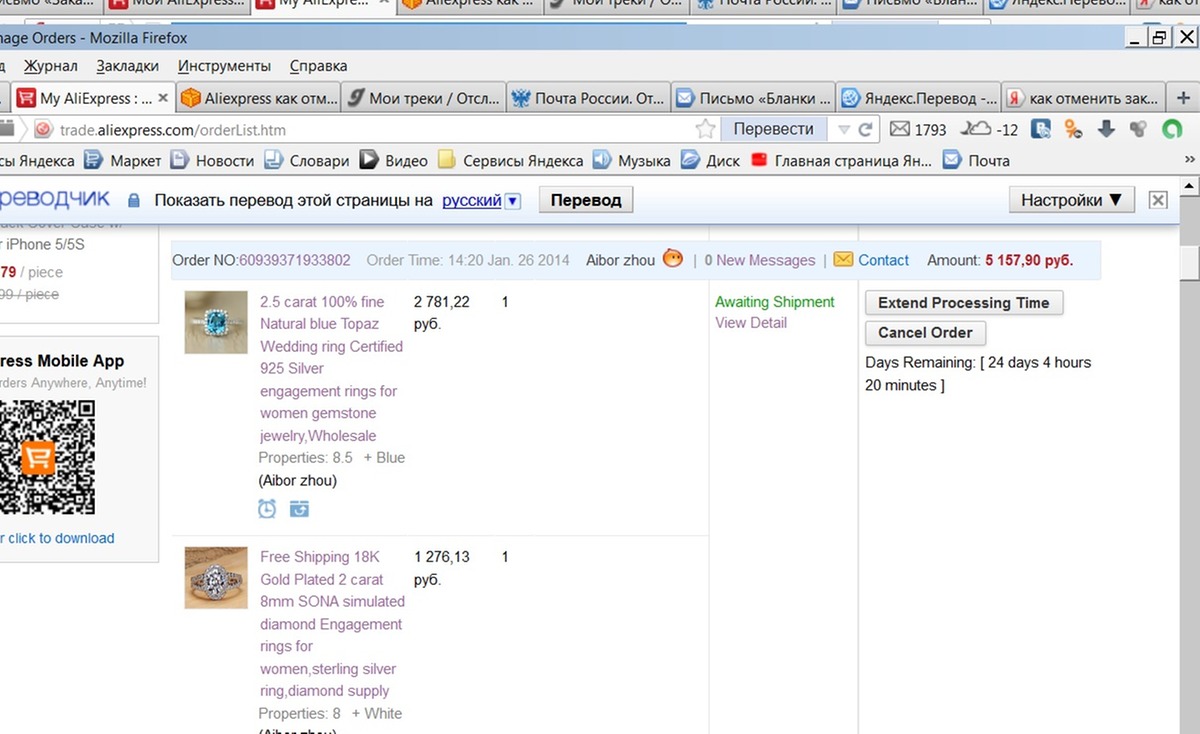Switch to the Почта России tab
The height and width of the screenshot is (734, 1200).
pyautogui.click(x=588, y=98)
